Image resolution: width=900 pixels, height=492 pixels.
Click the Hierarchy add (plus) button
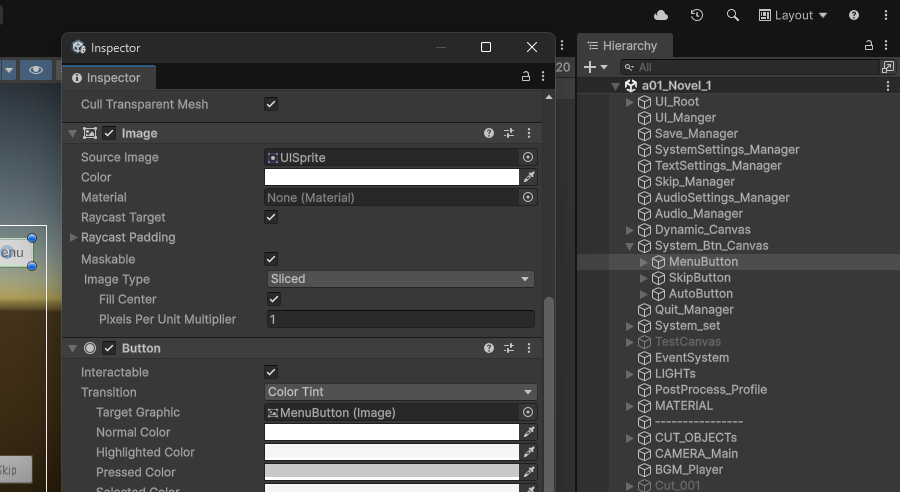click(590, 67)
